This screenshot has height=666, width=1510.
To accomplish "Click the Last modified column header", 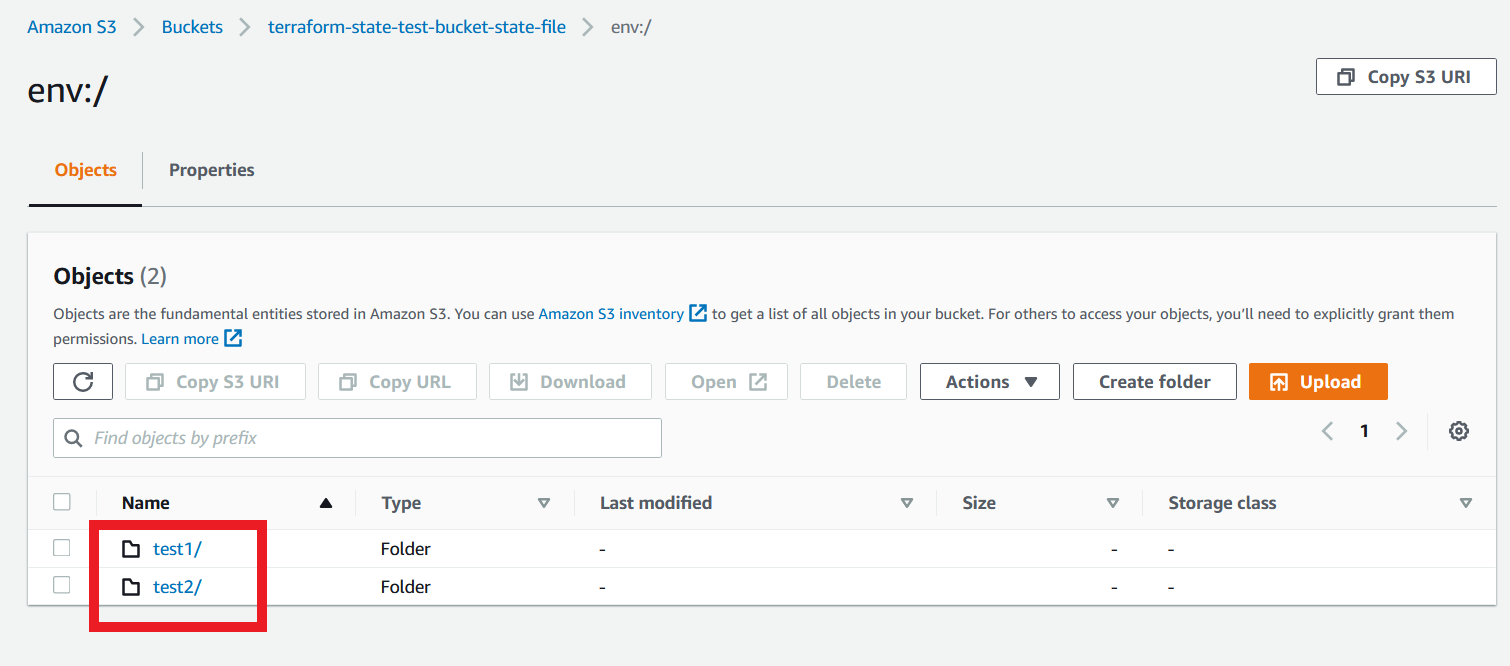I will (x=656, y=503).
